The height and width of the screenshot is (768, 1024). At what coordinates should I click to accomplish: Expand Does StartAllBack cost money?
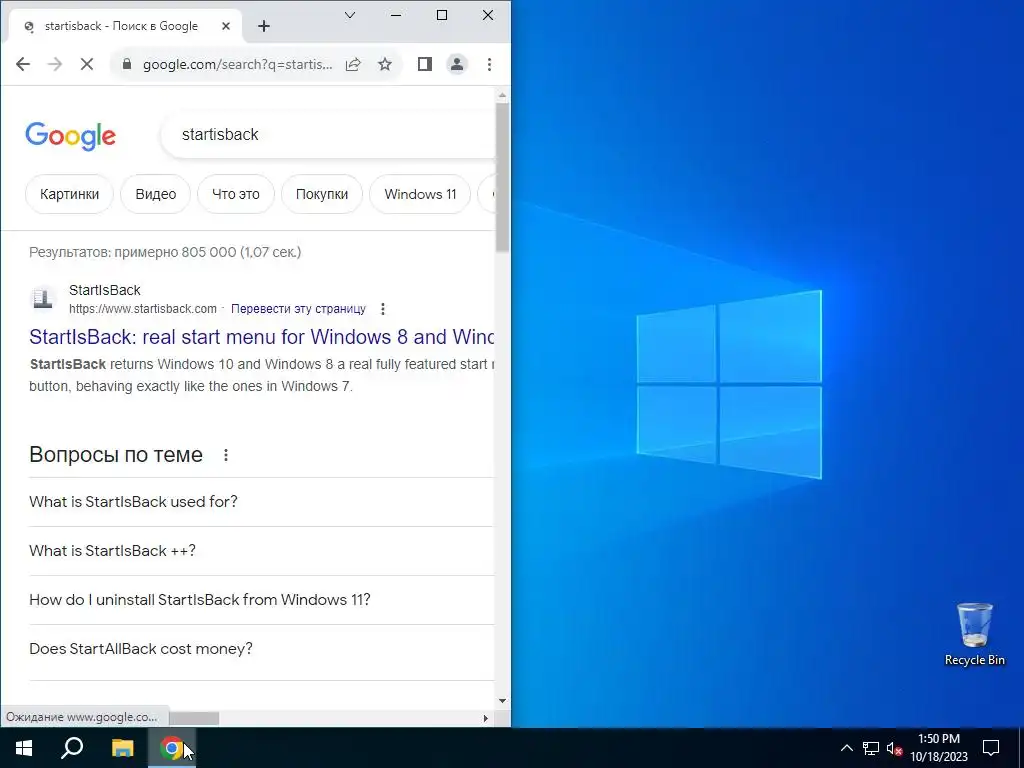click(x=261, y=648)
